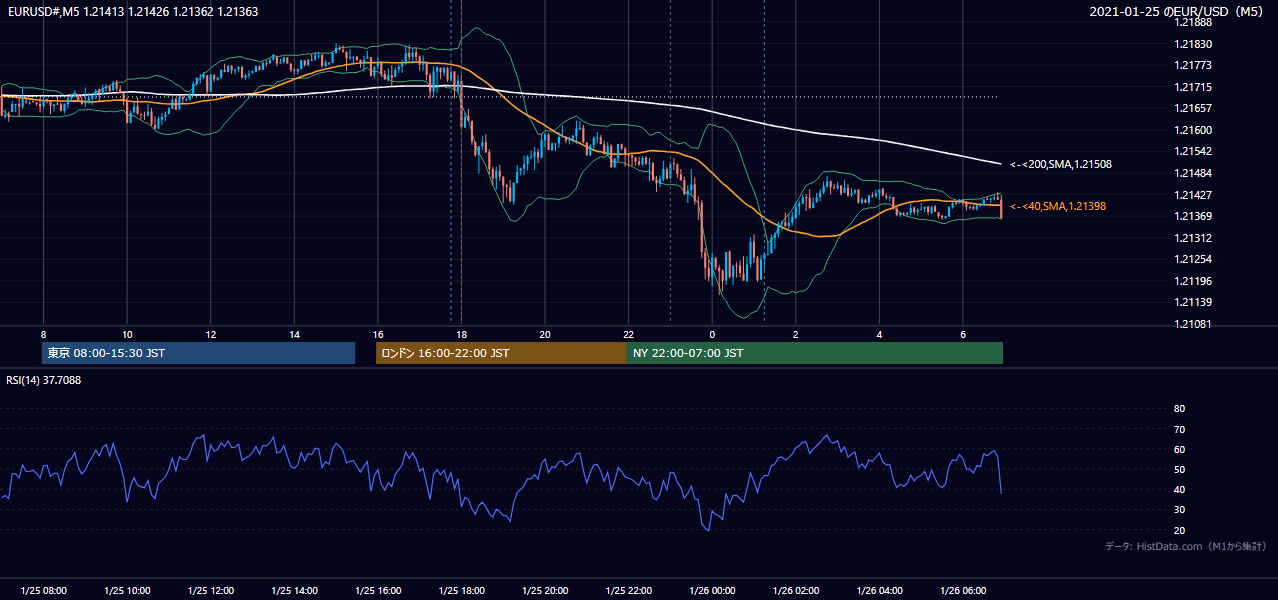Image resolution: width=1278 pixels, height=600 pixels.
Task: Select price axis label 1.21484
Action: [x=1193, y=173]
